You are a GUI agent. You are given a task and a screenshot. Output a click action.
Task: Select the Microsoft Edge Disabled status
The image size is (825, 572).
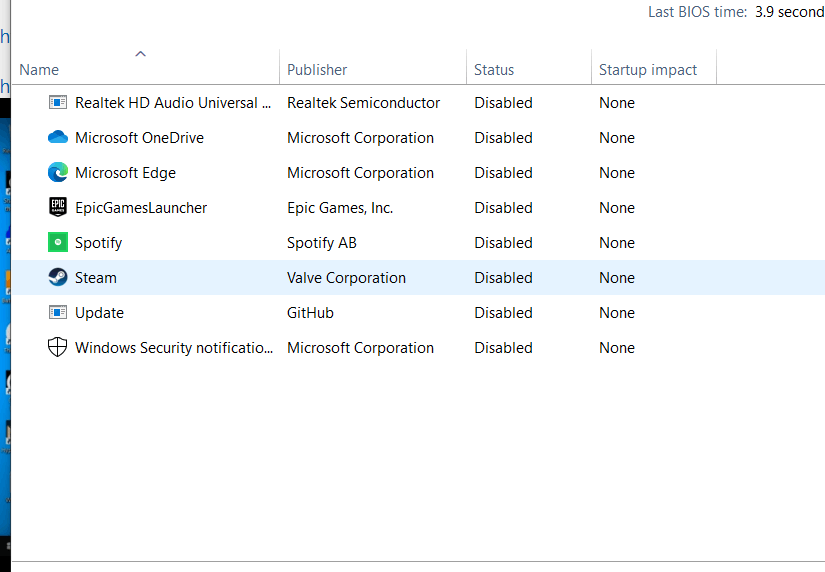pyautogui.click(x=503, y=173)
